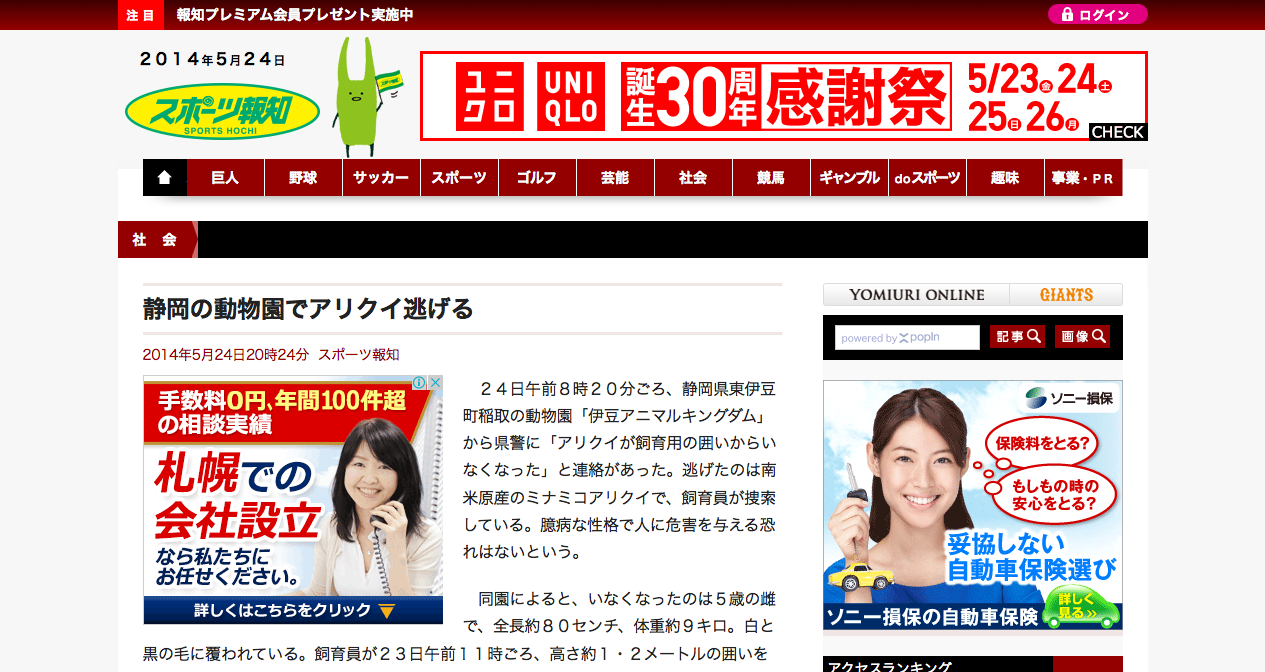
Task: Open the Sony car insurance ad
Action: coord(973,505)
